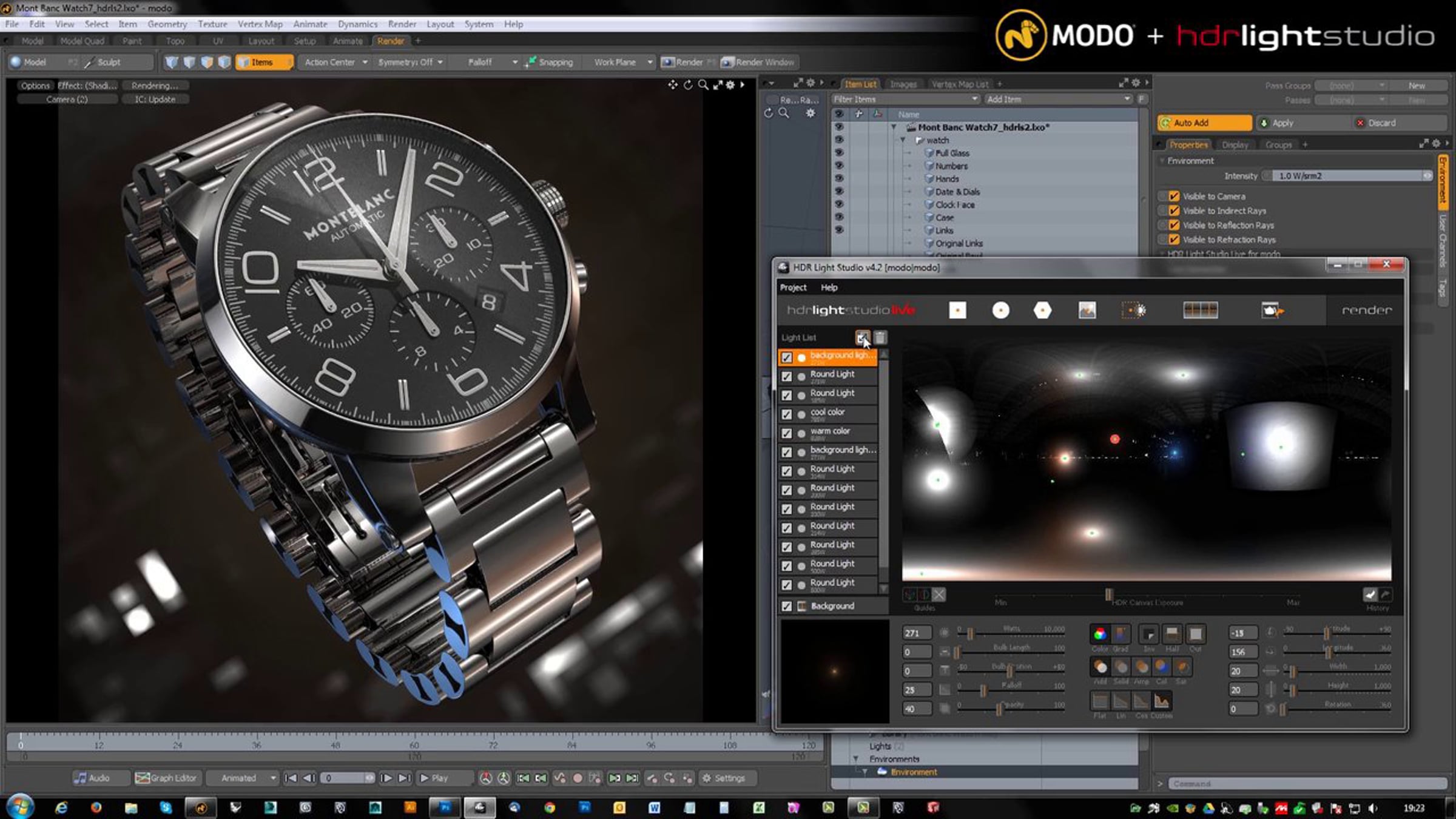The width and height of the screenshot is (1456, 819).
Task: Choose the Add blend mode icon
Action: (x=1100, y=667)
